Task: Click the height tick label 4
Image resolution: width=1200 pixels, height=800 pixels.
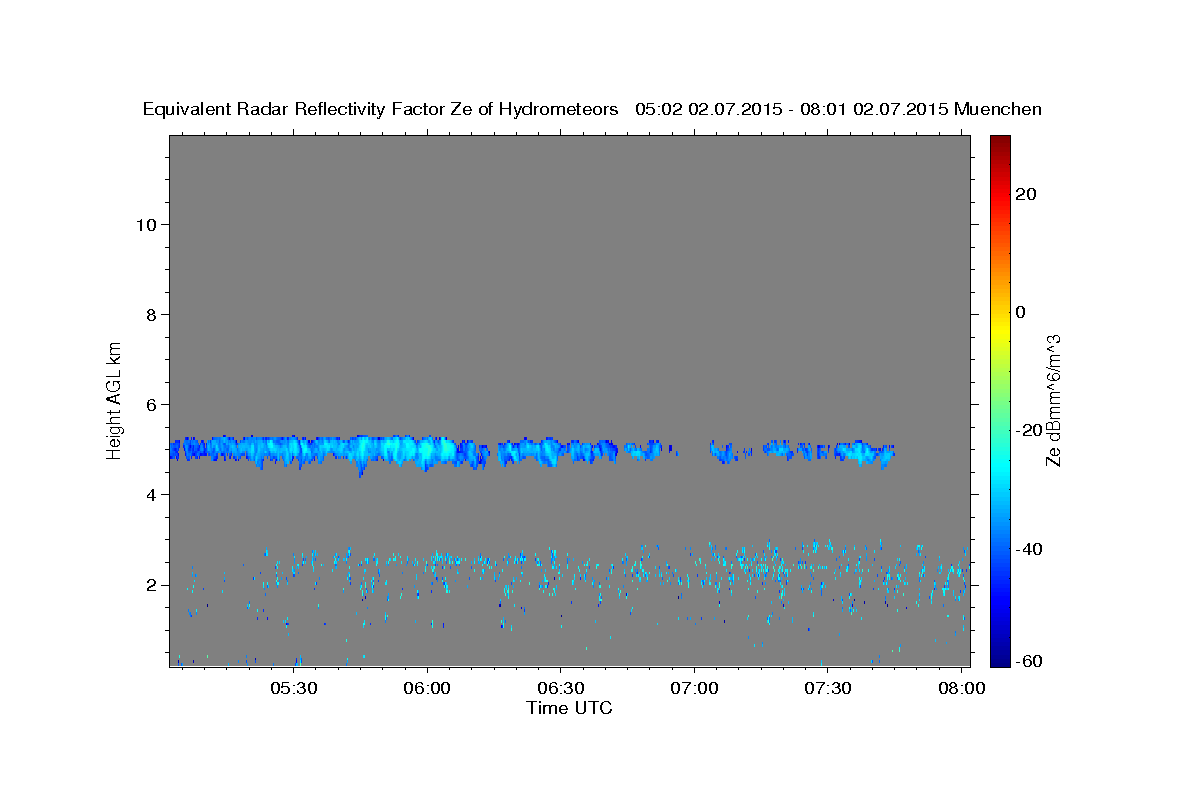Action: coord(152,495)
